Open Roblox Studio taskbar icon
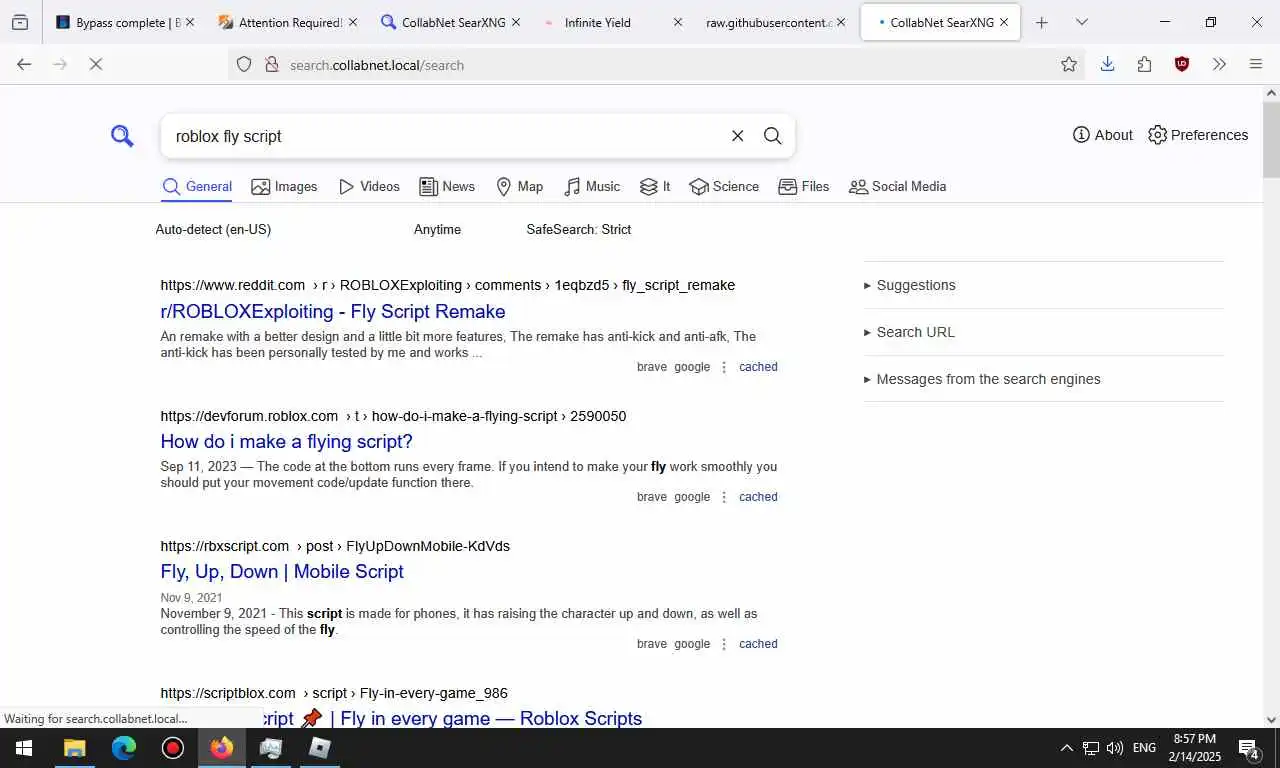 (x=320, y=748)
